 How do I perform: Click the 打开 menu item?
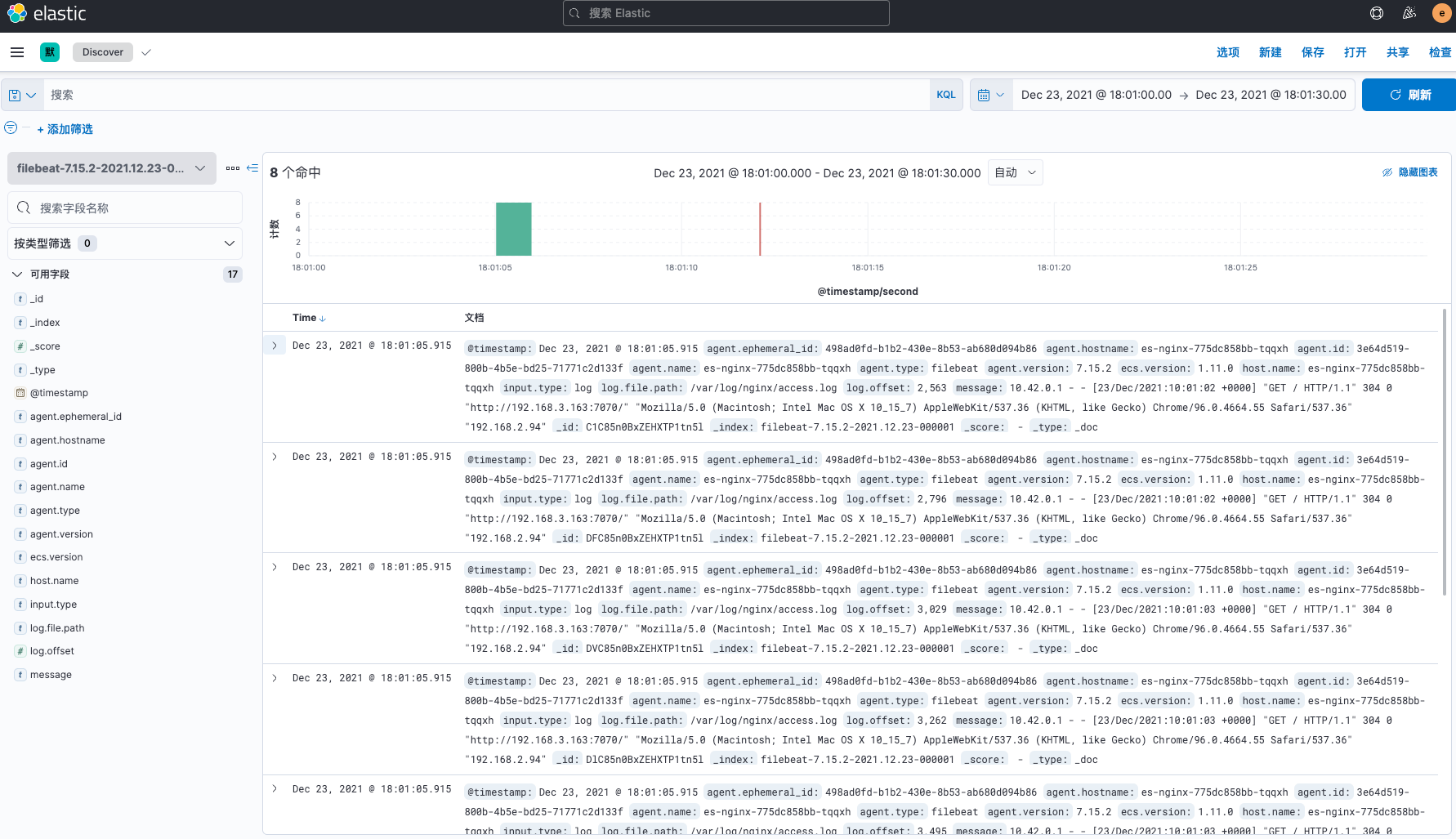tap(1355, 52)
